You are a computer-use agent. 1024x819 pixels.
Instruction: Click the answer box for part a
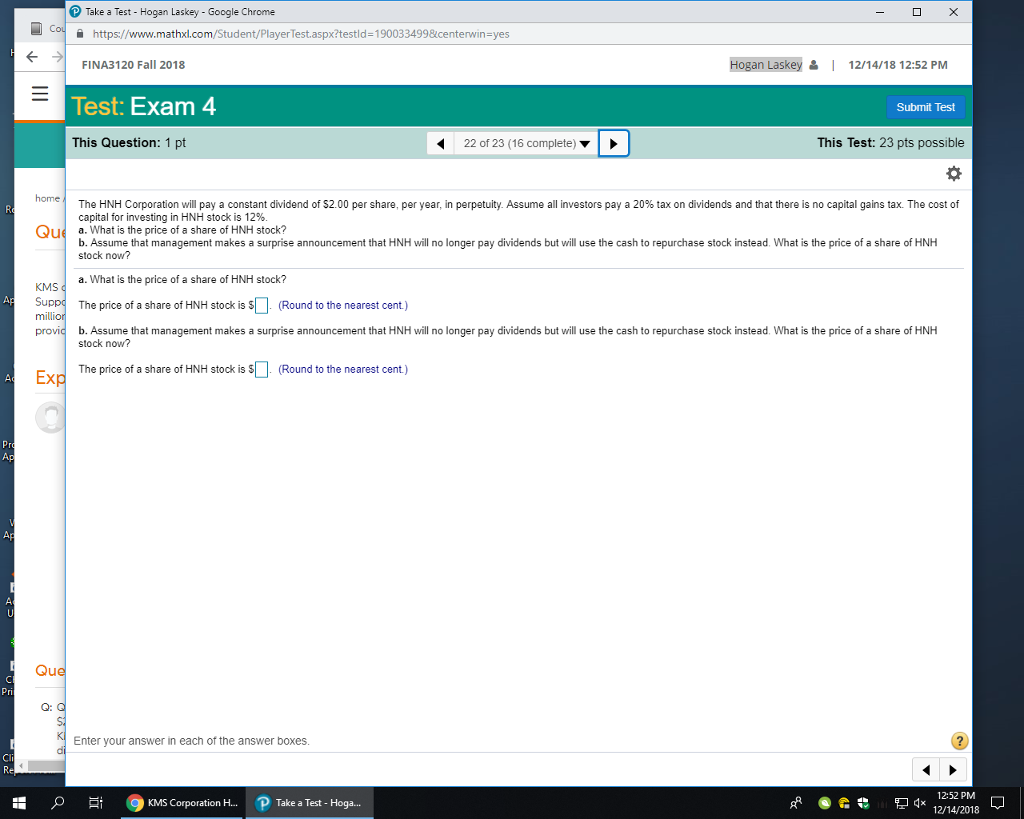(x=261, y=305)
